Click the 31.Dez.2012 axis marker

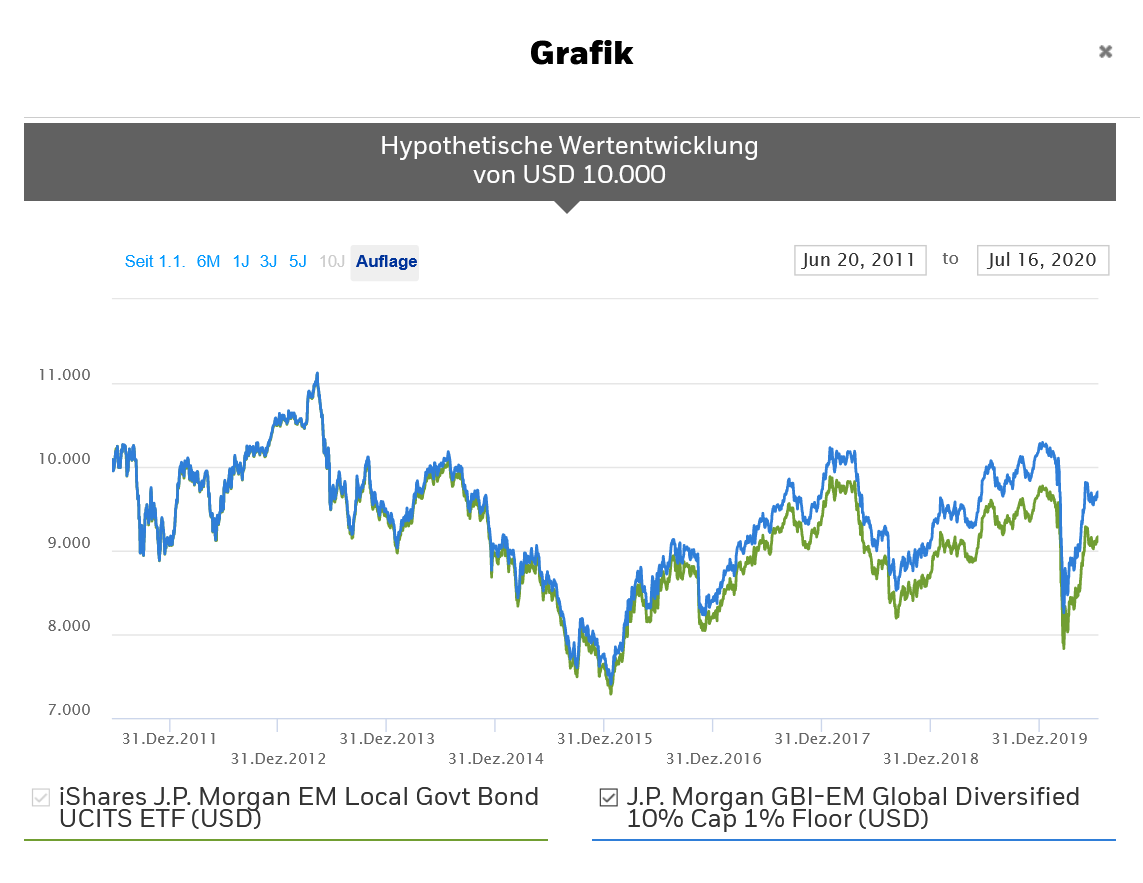point(278,758)
